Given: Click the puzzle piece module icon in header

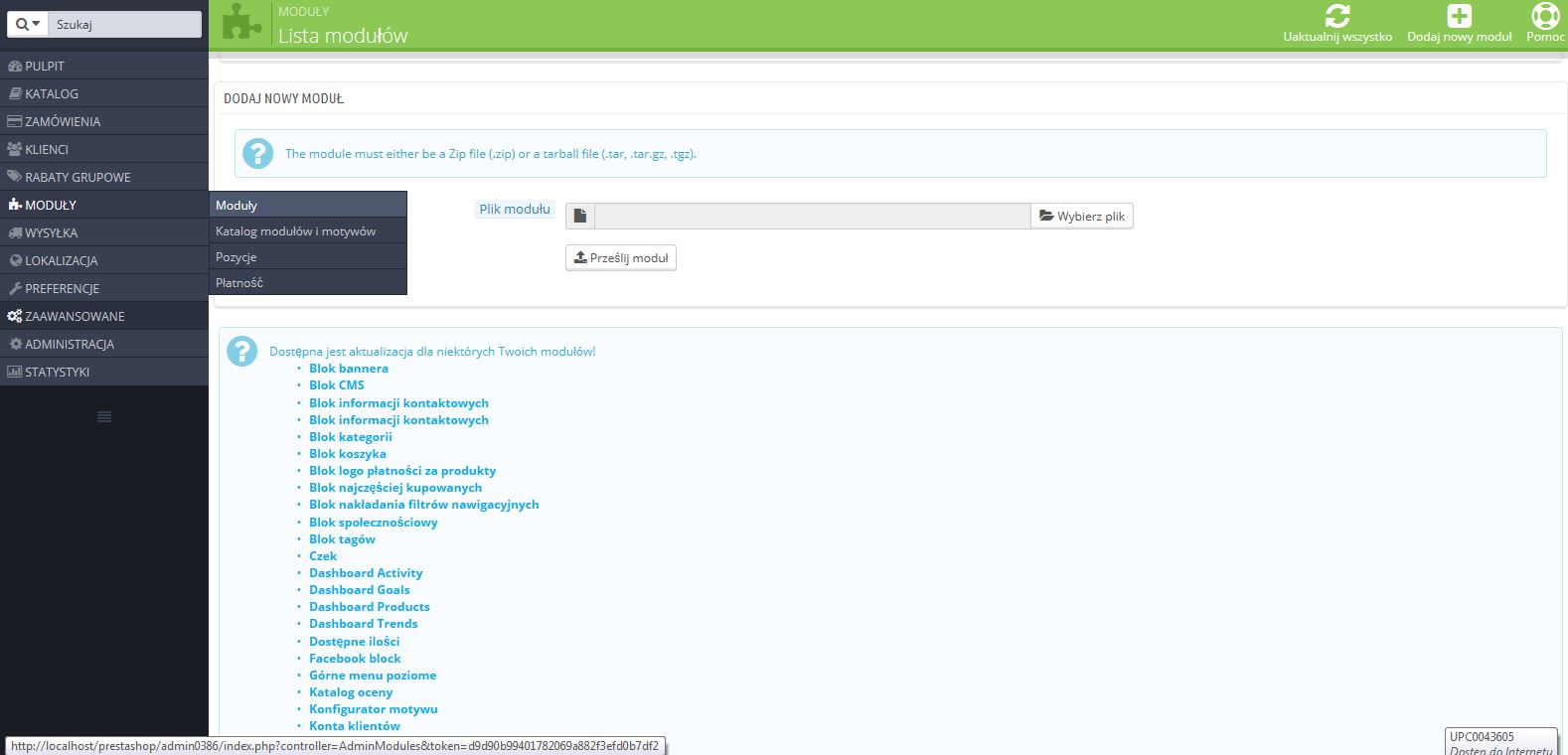Looking at the screenshot, I should pyautogui.click(x=241, y=22).
